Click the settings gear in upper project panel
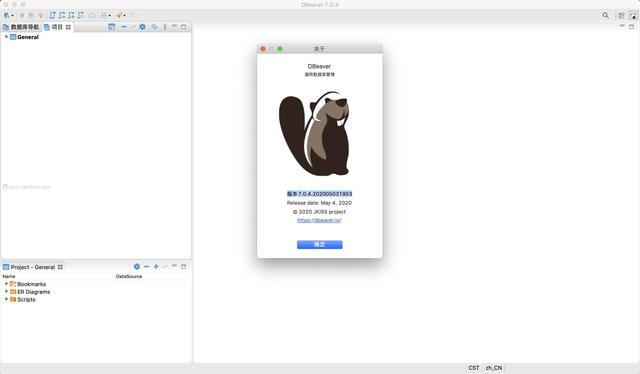Image resolution: width=640 pixels, height=374 pixels. [142, 27]
